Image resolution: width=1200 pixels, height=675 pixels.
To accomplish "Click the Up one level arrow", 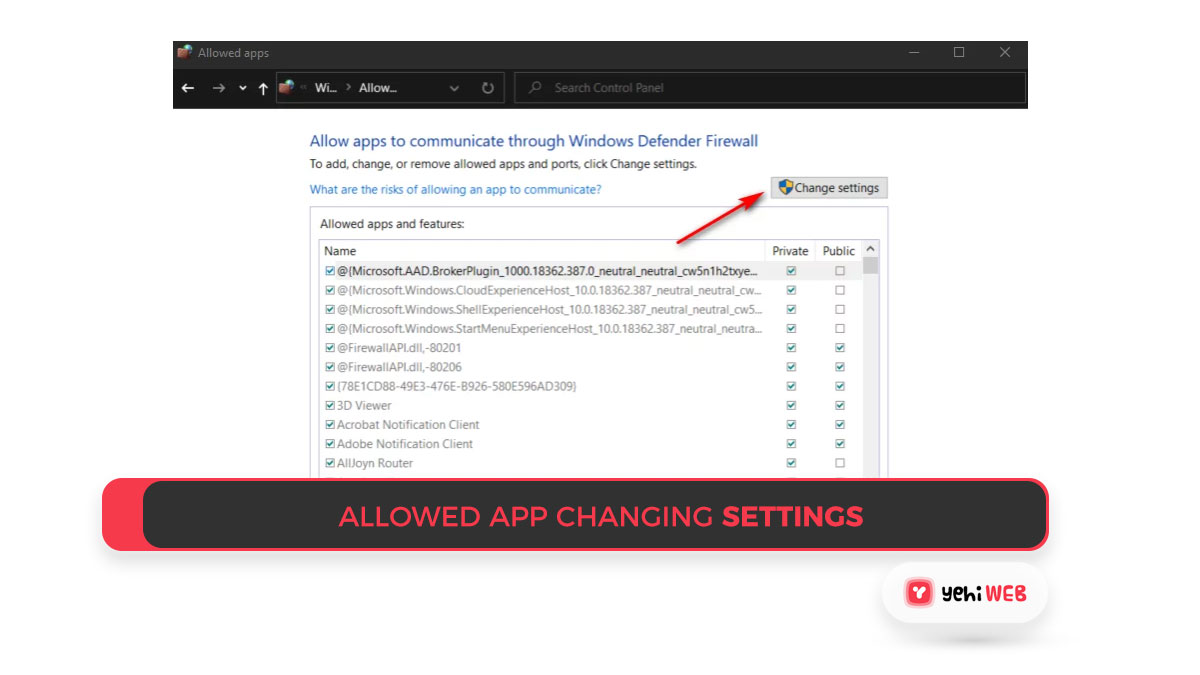I will coord(263,88).
